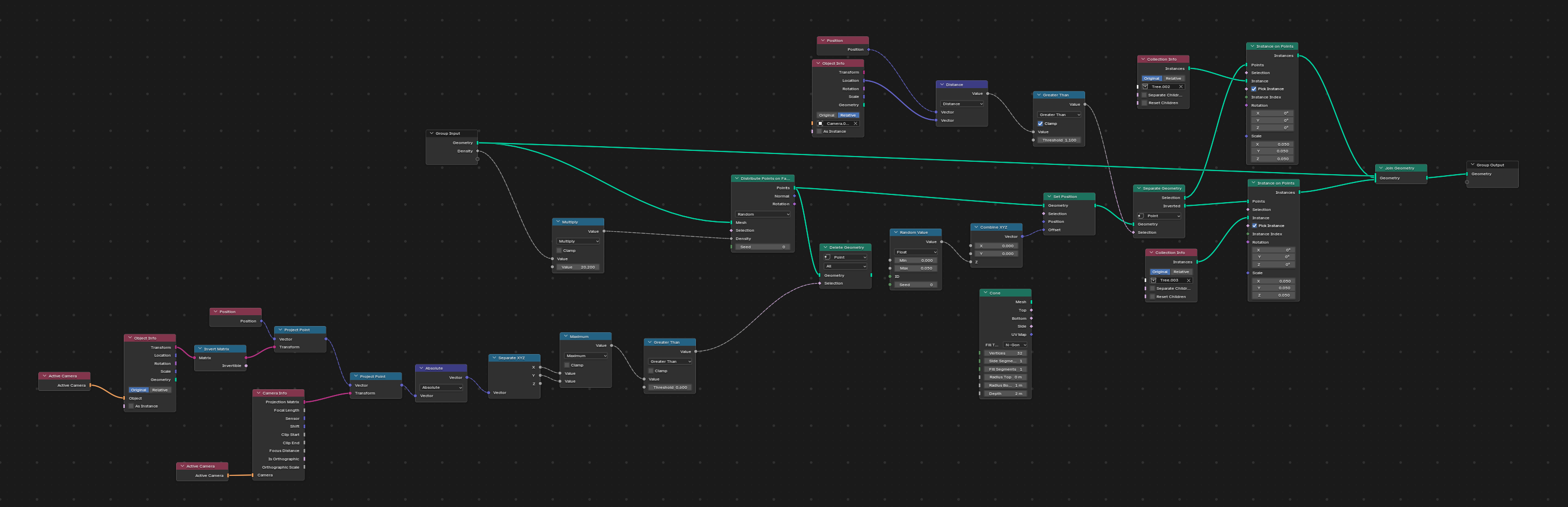Click Invert Matrix Invertible output socket
This screenshot has width=1568, height=507.
pyautogui.click(x=246, y=366)
